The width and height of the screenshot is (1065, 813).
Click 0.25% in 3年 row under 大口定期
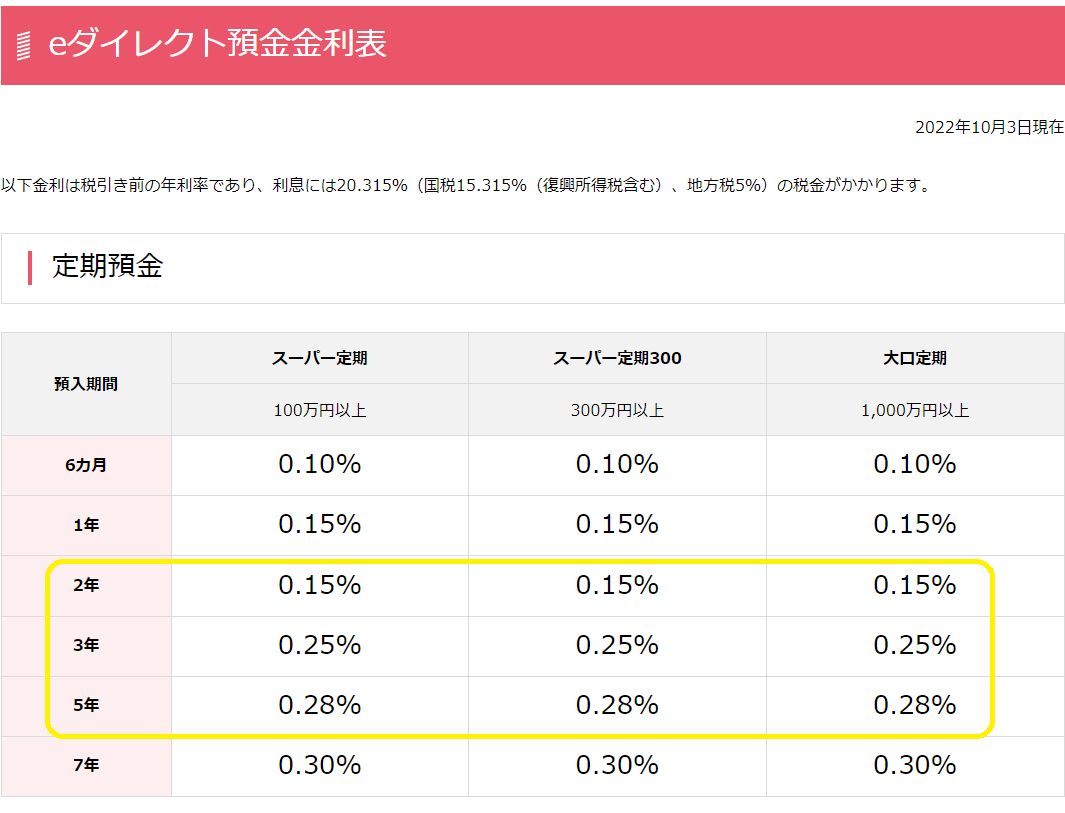pos(915,645)
